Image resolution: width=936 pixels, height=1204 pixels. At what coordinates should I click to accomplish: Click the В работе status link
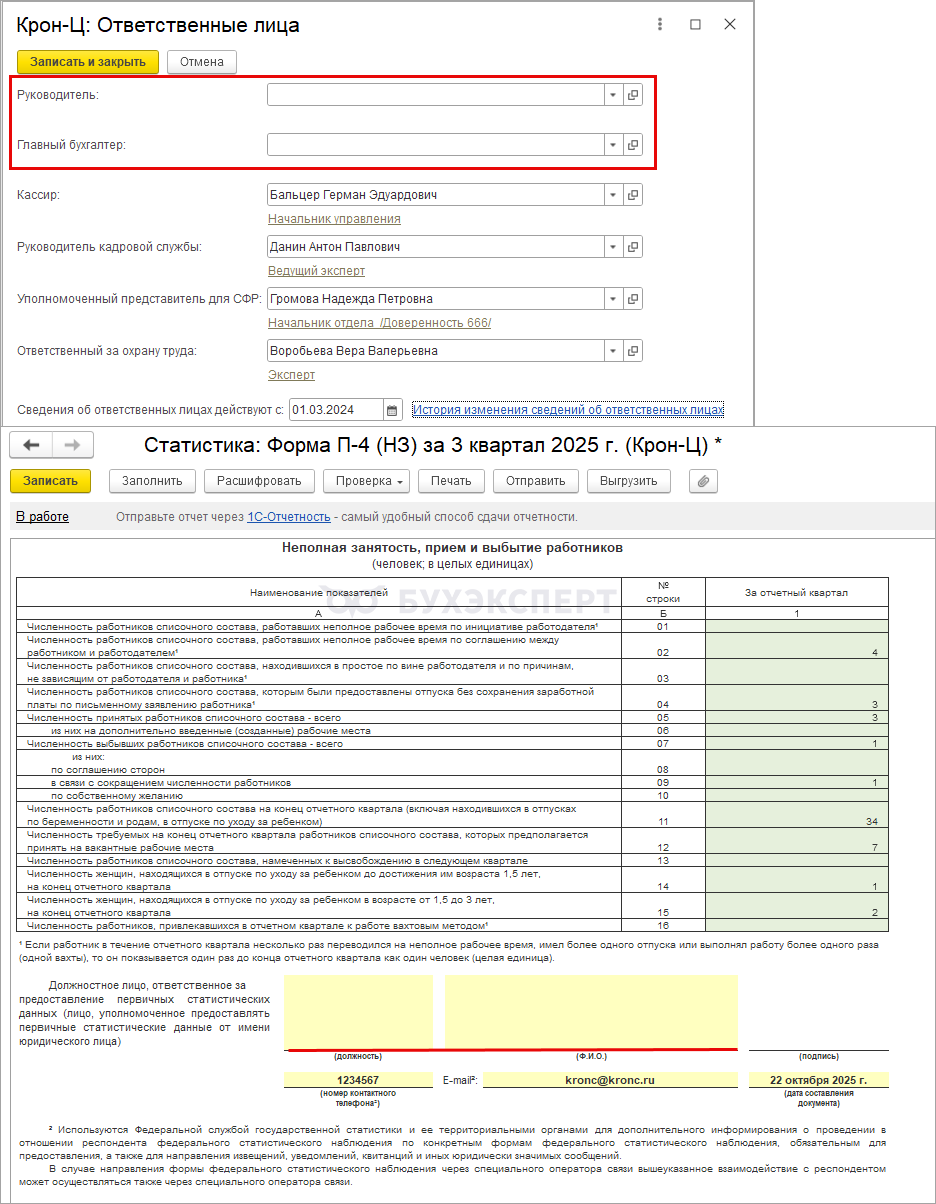point(43,517)
